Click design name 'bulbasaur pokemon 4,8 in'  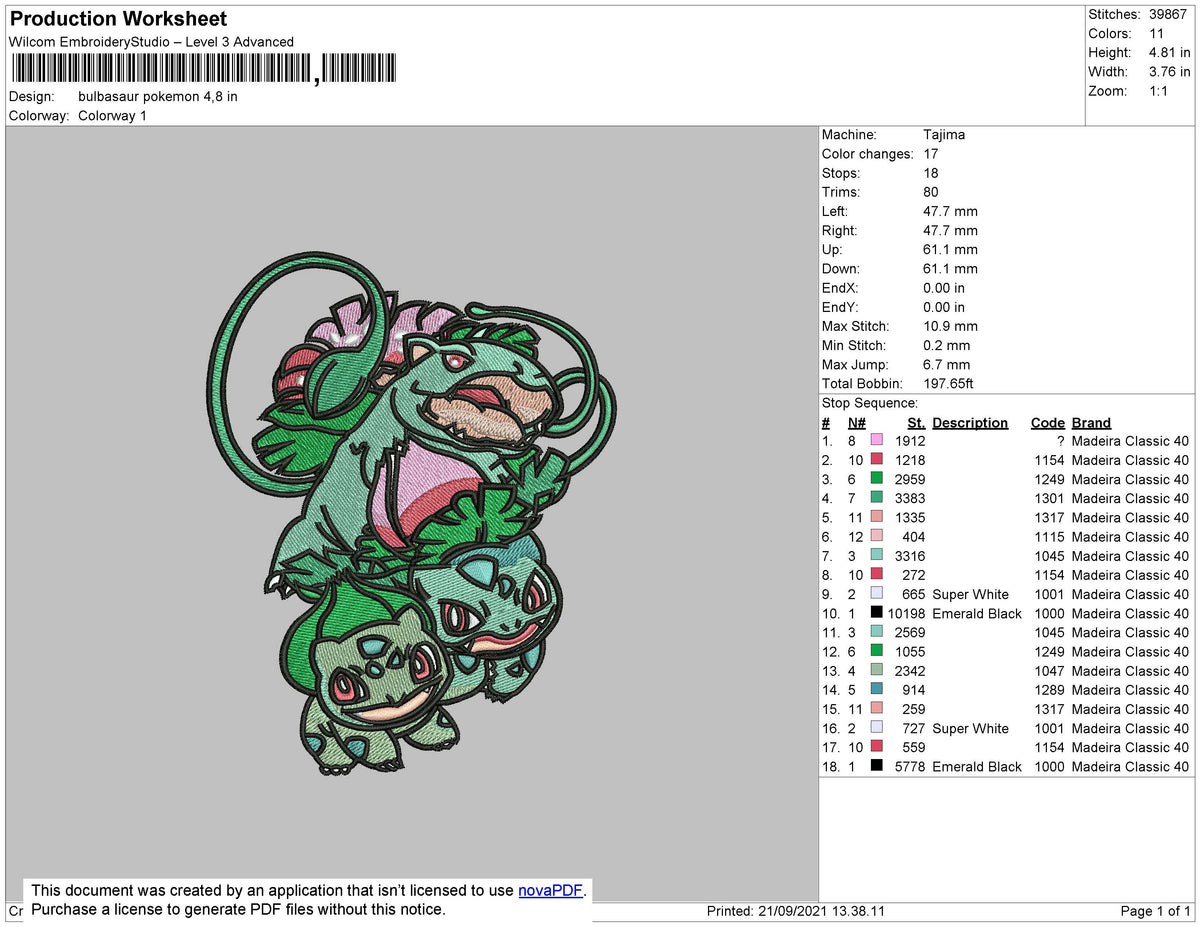tap(158, 97)
